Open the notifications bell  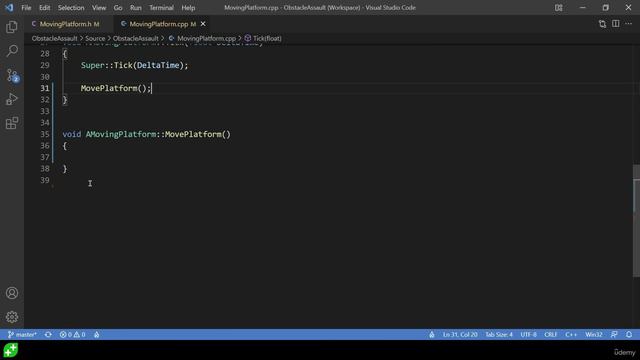629,335
